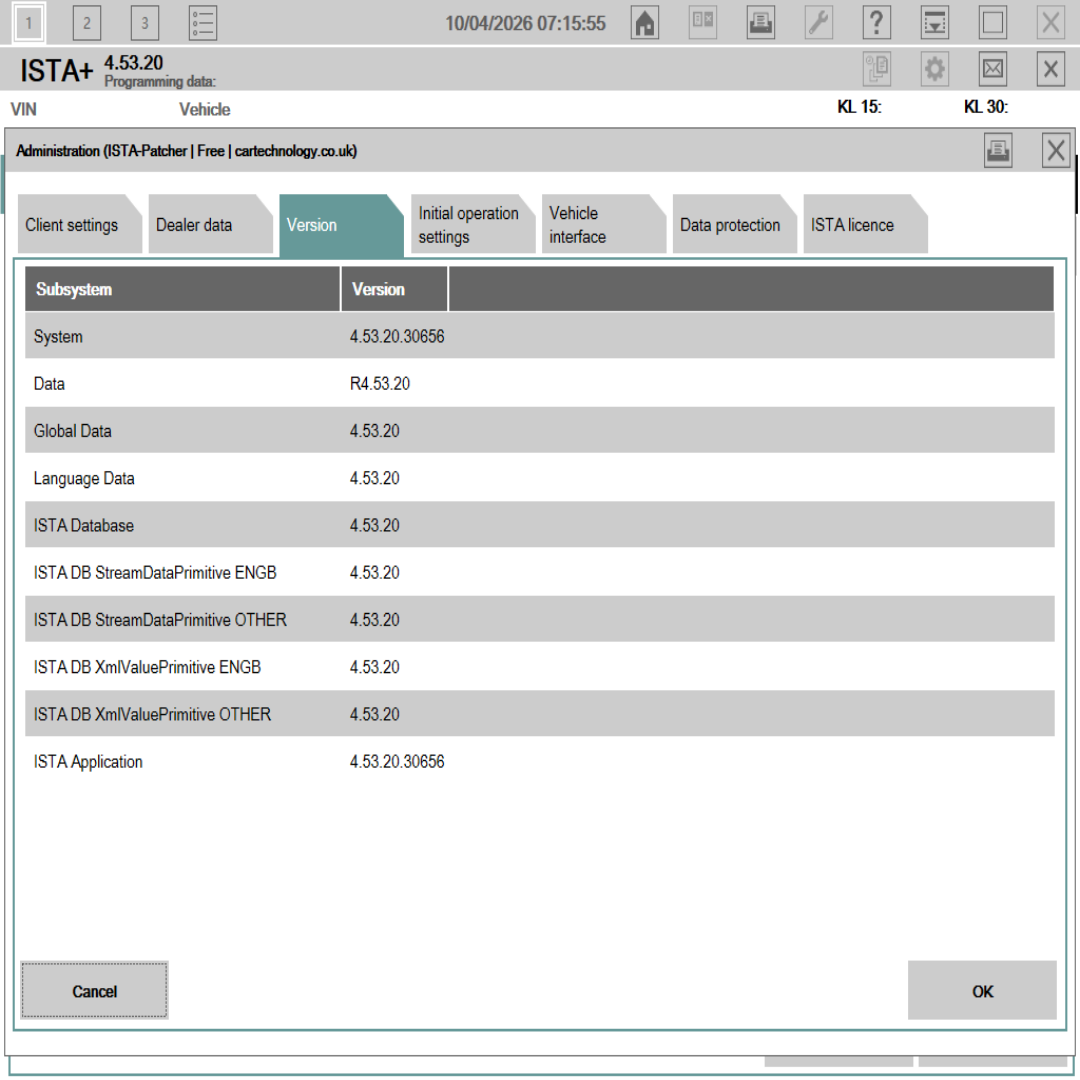Image resolution: width=1080 pixels, height=1080 pixels.
Task: Click the top toolbar printer icon
Action: click(760, 23)
